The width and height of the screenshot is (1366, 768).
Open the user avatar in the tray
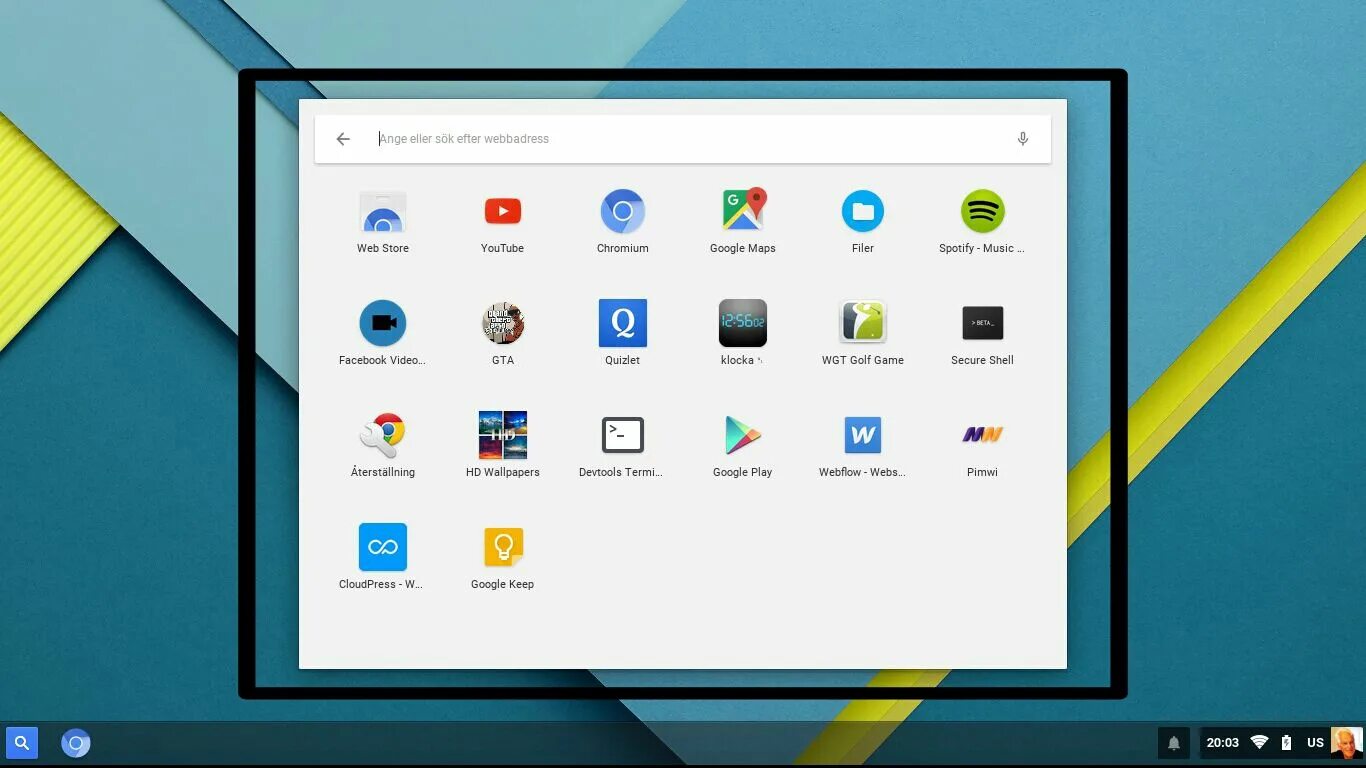(1347, 743)
